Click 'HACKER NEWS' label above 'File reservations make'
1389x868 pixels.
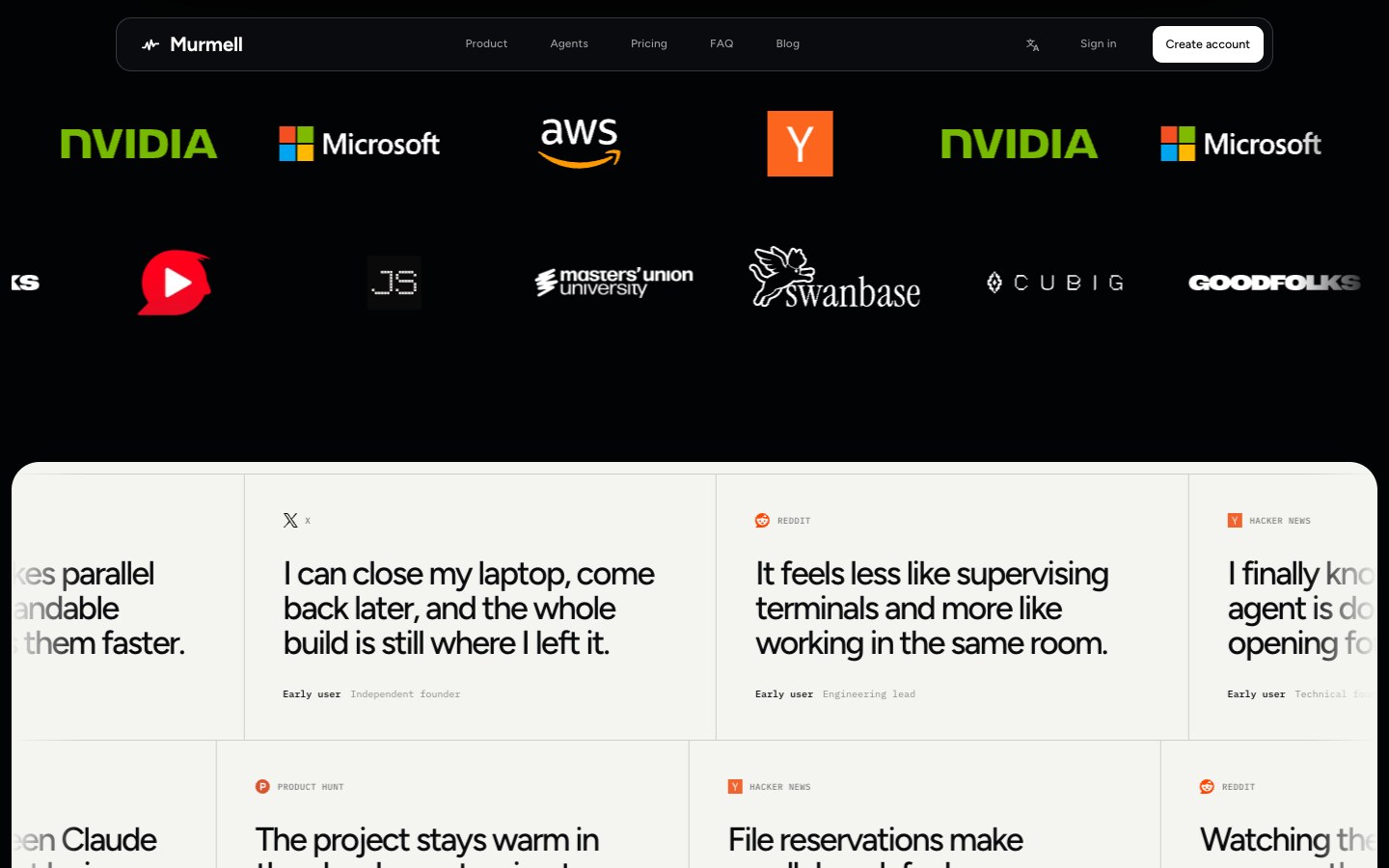(780, 787)
